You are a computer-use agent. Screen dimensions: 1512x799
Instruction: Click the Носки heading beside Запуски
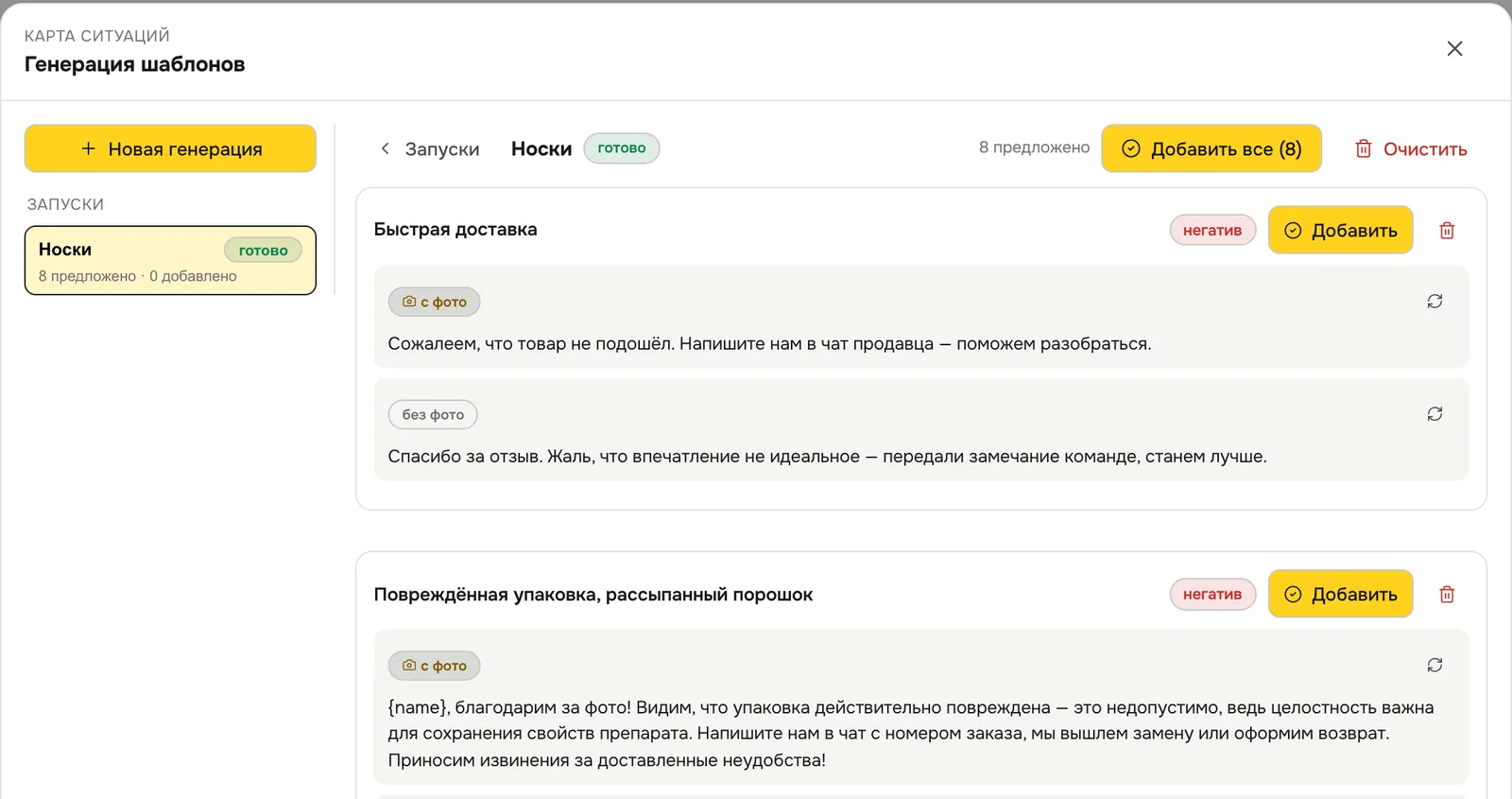541,148
